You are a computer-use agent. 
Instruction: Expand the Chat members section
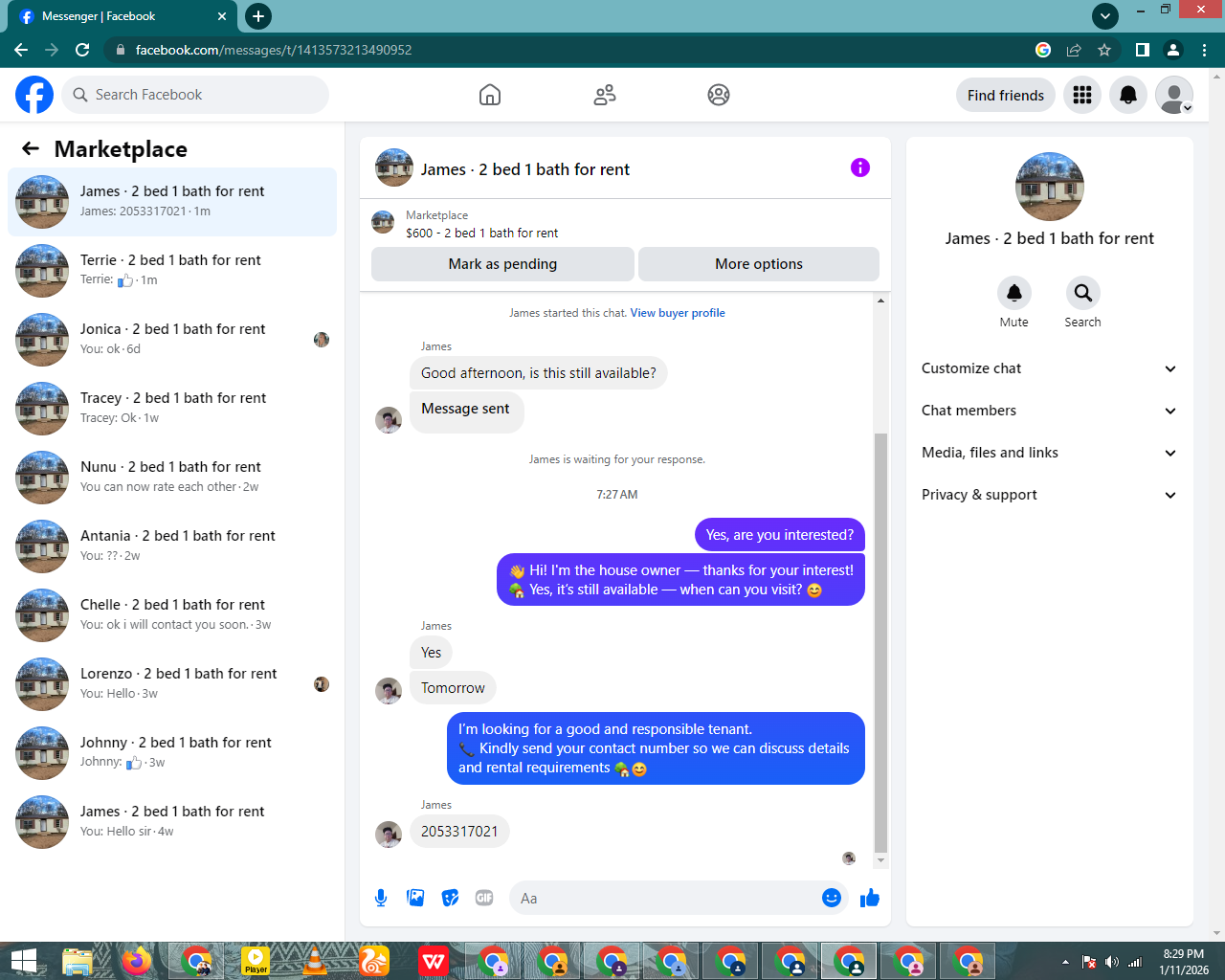coord(1050,411)
